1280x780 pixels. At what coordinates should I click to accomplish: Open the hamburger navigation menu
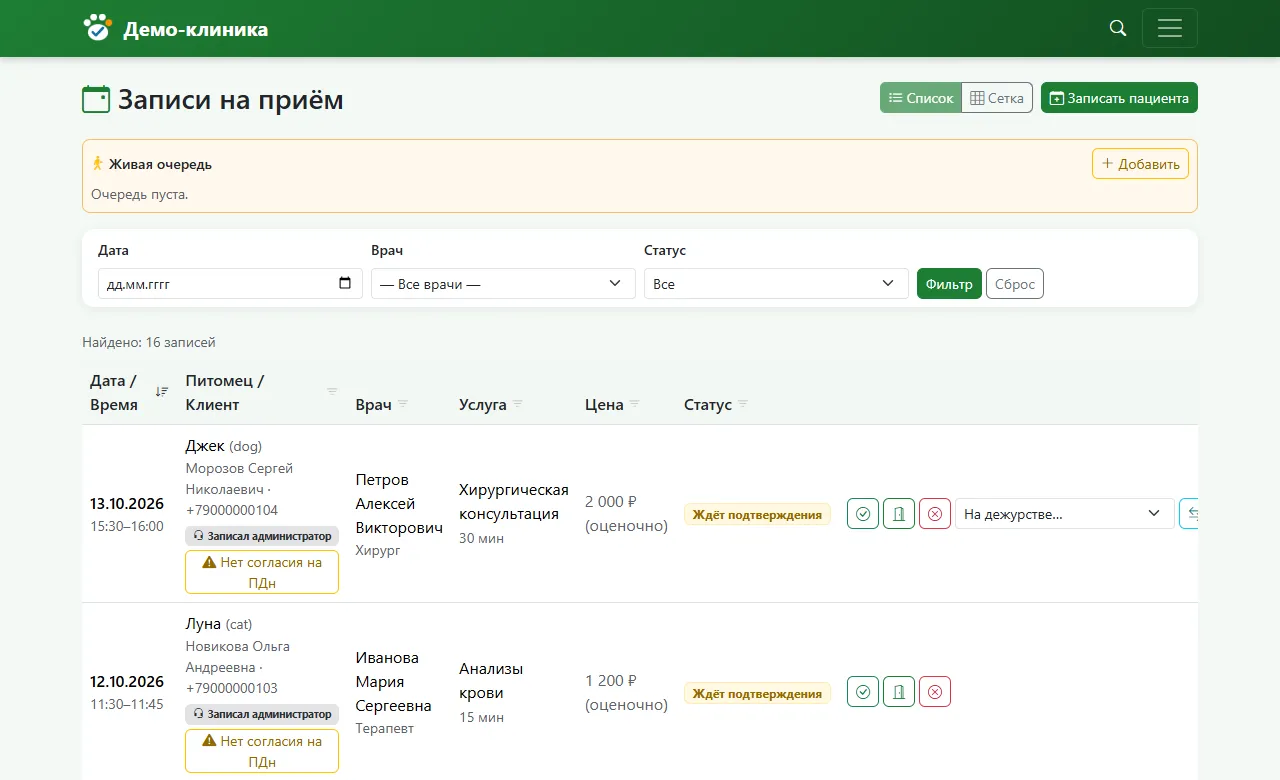pos(1170,28)
